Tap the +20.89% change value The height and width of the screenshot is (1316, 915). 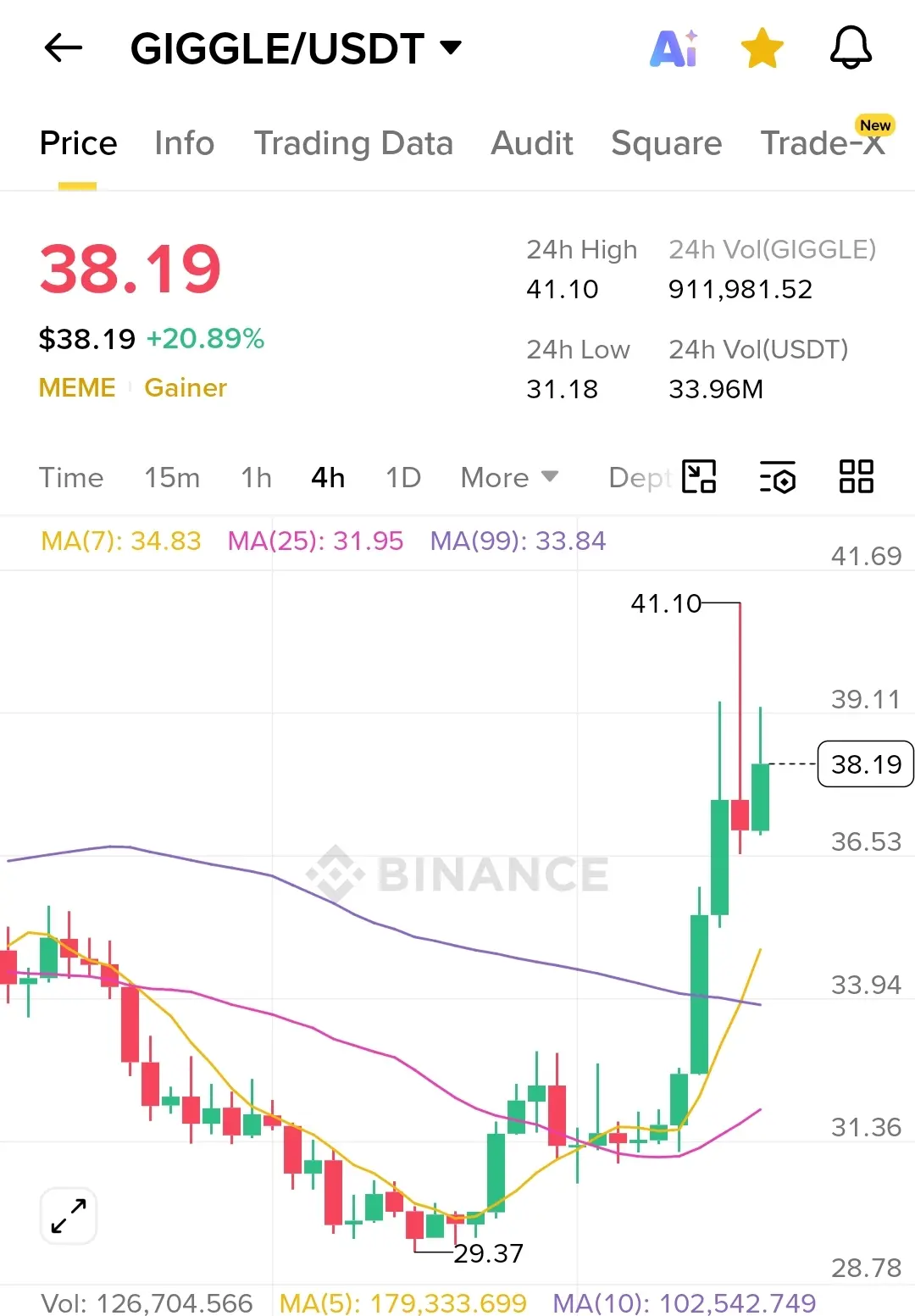pos(205,339)
